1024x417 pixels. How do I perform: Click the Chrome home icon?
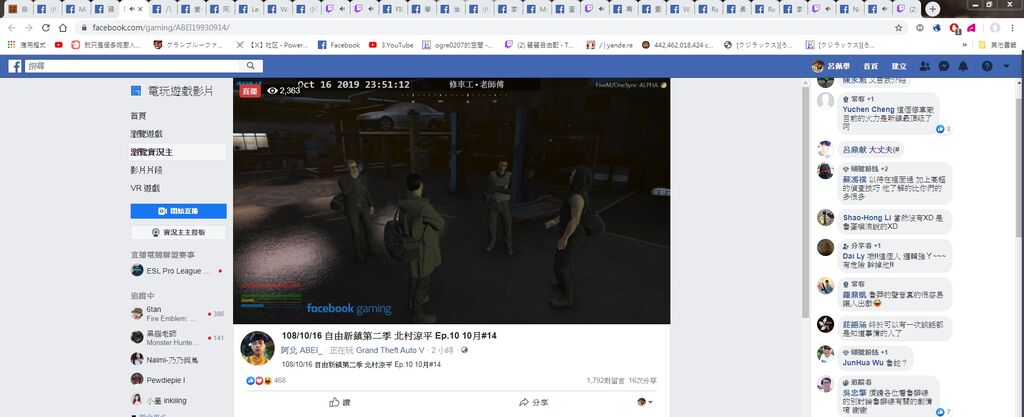[x=63, y=27]
